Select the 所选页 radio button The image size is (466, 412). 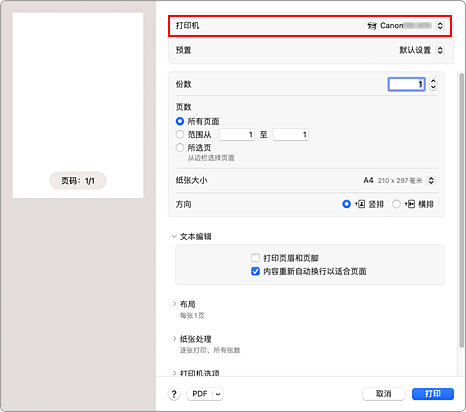click(180, 148)
